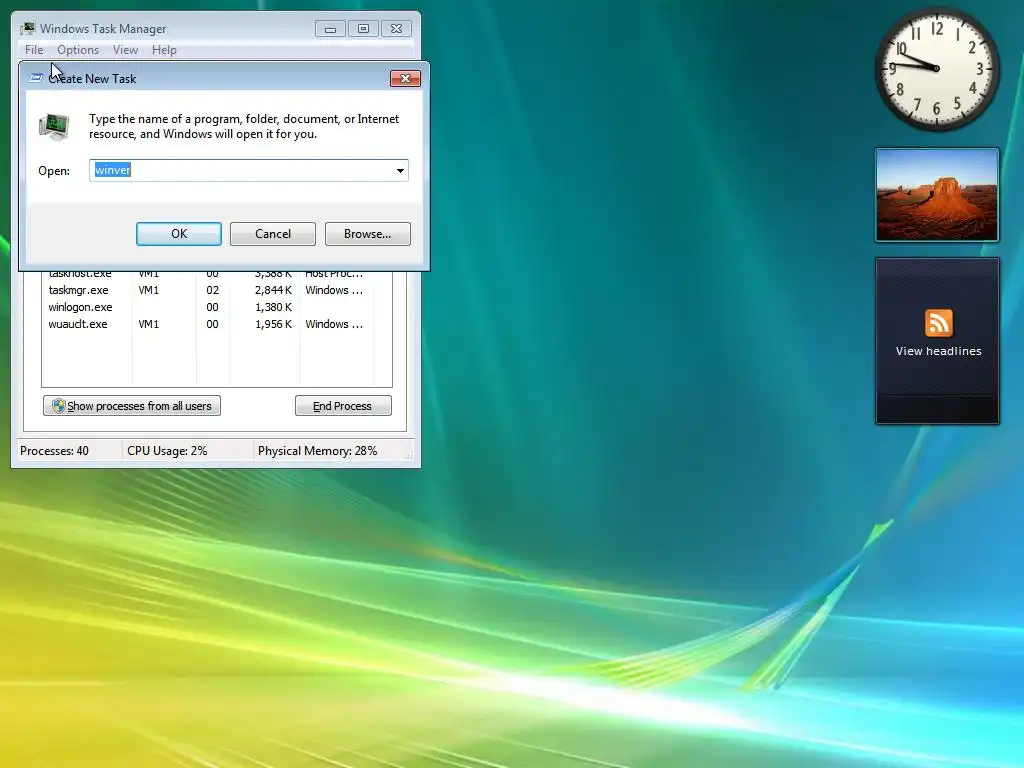This screenshot has width=1024, height=768.
Task: Click Physical Memory: 28% status entry
Action: coord(317,451)
